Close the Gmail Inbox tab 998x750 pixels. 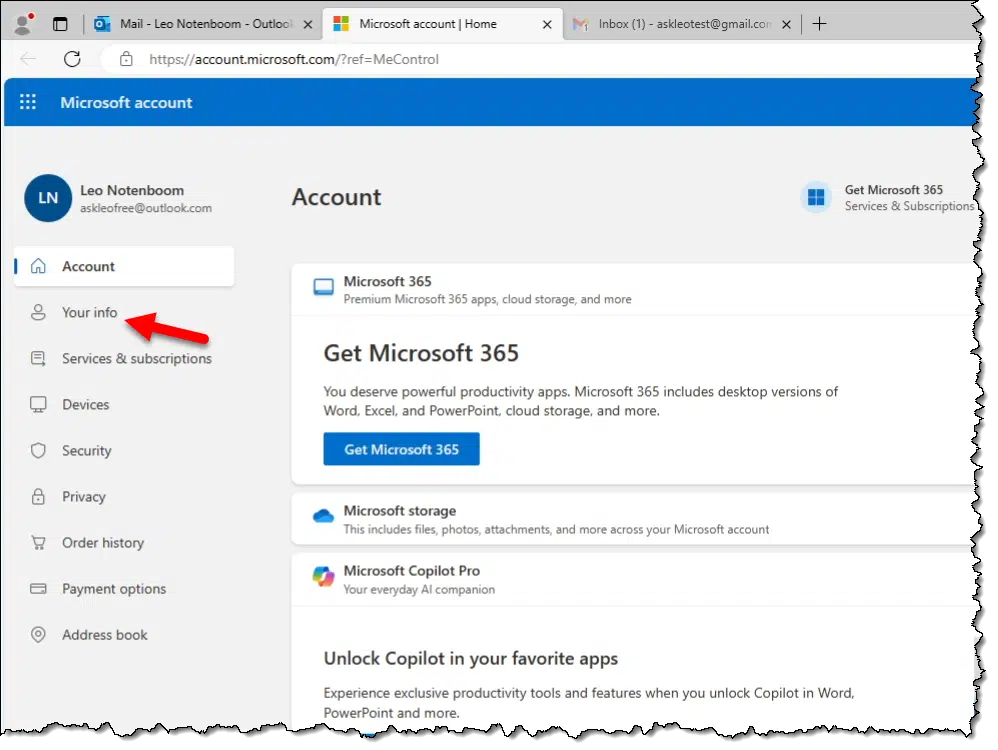[787, 24]
